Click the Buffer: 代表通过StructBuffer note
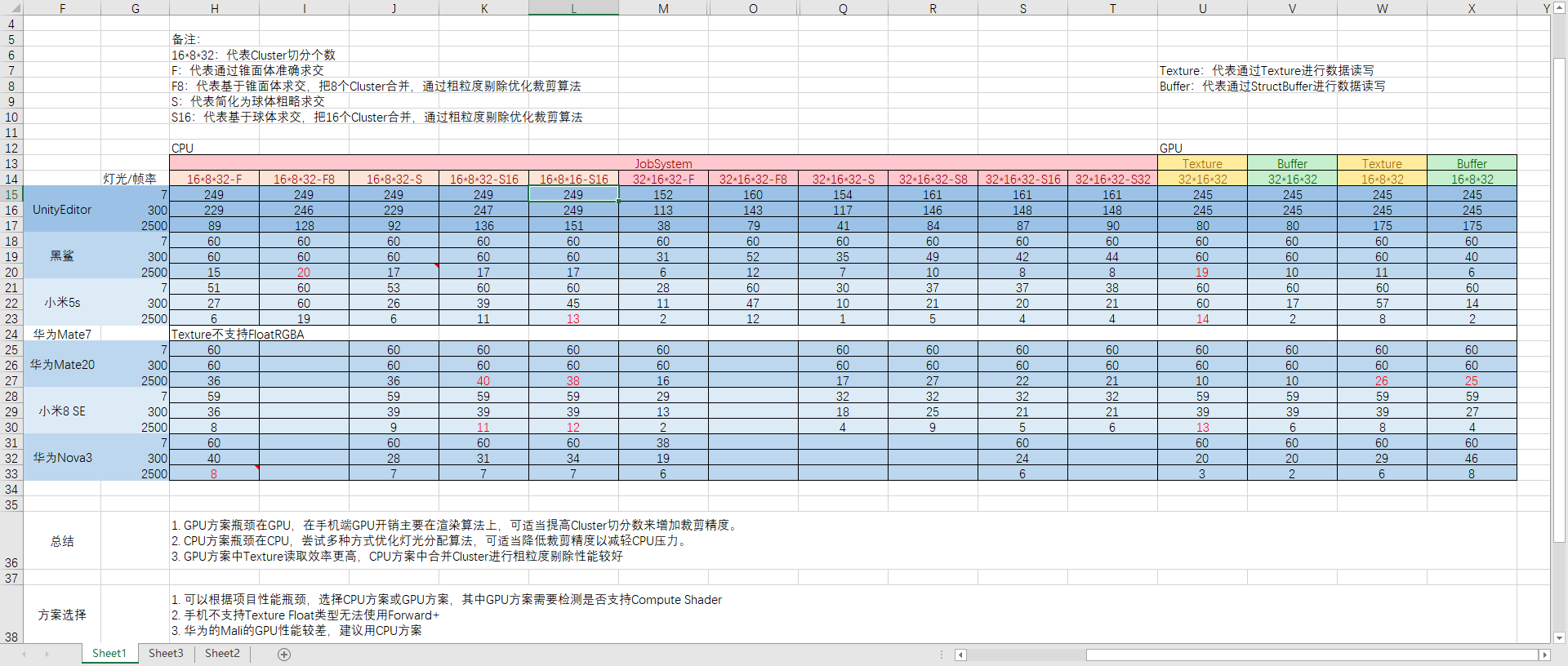1568x666 pixels. coord(1272,86)
